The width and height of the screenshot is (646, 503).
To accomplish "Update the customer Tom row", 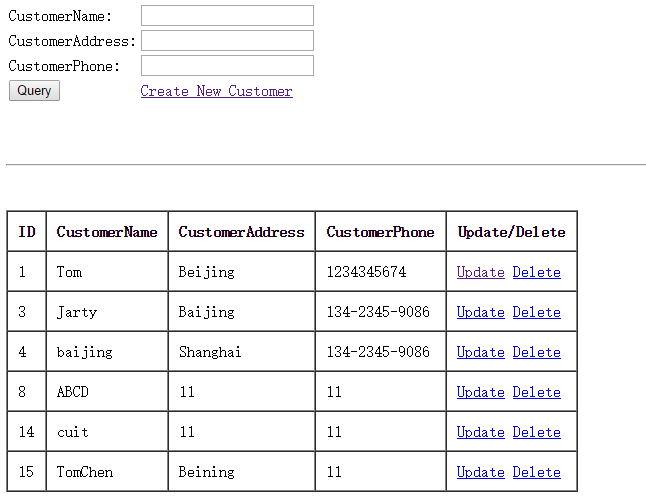I will 480,272.
